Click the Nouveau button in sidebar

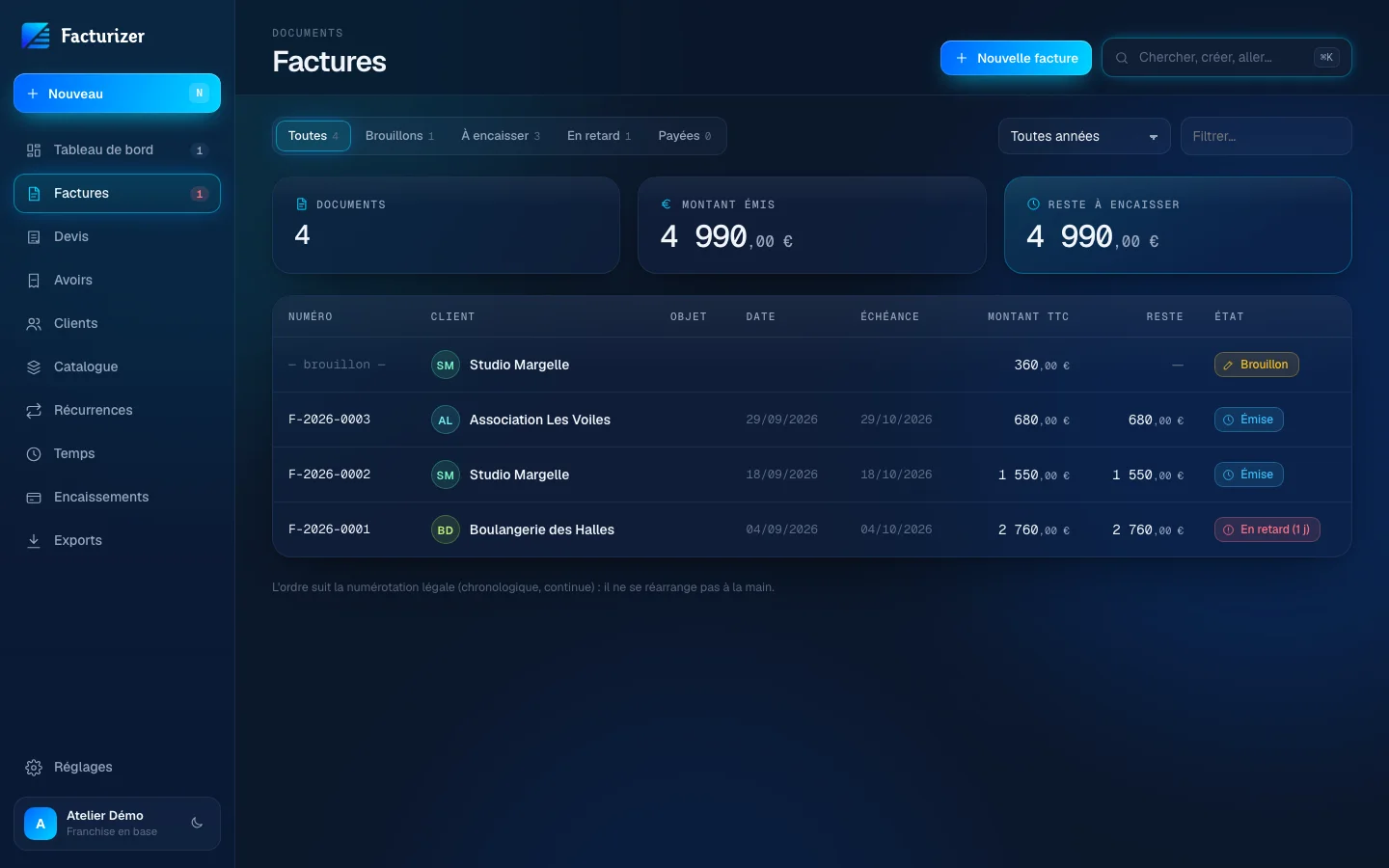(x=117, y=94)
